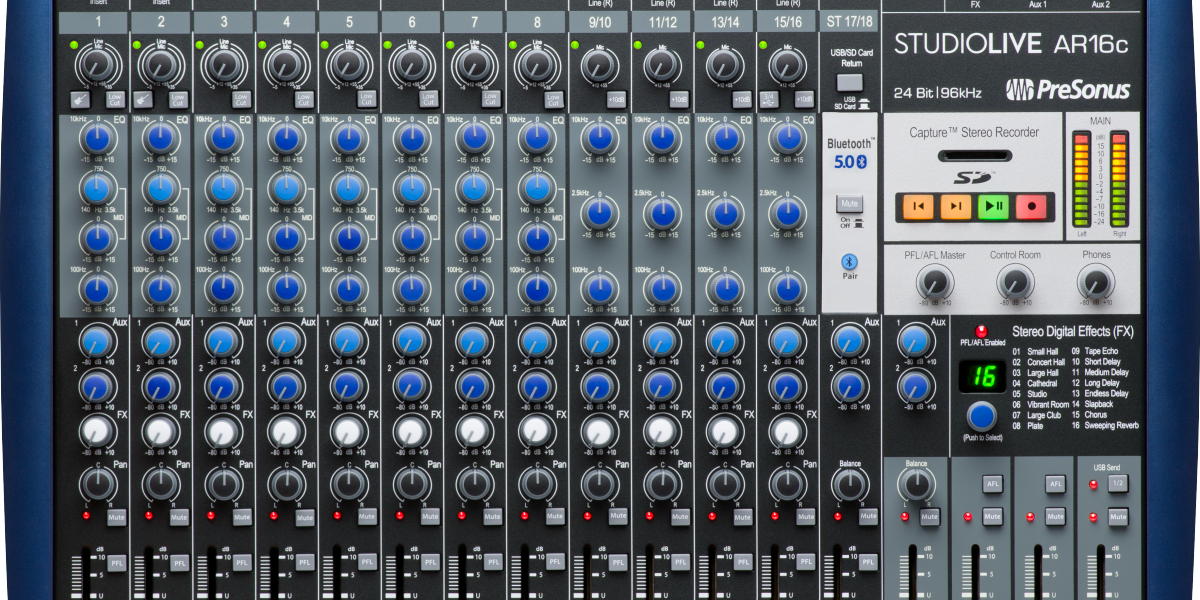Image resolution: width=1200 pixels, height=600 pixels.
Task: Click the channel 3 Aux 1 knob
Action: point(222,340)
